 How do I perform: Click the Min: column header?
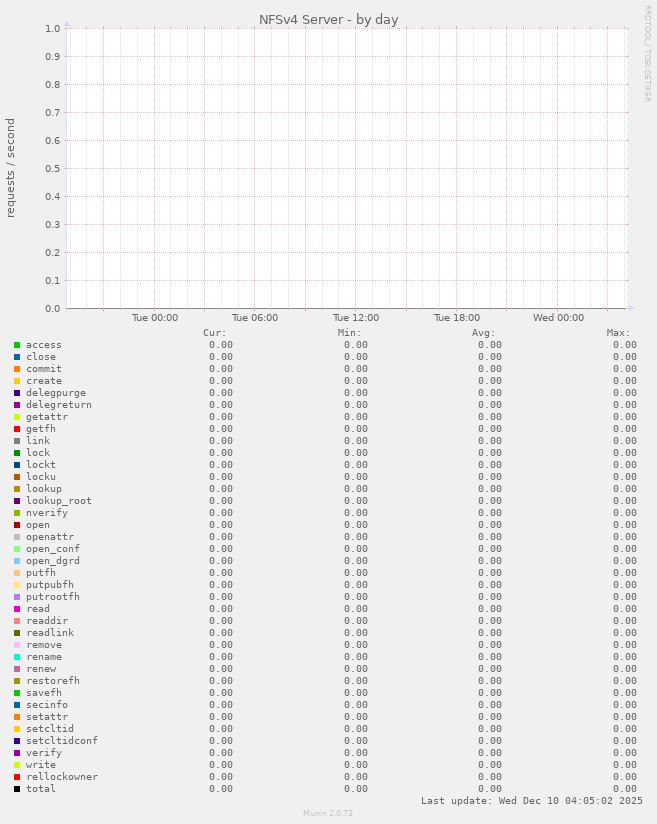(350, 333)
